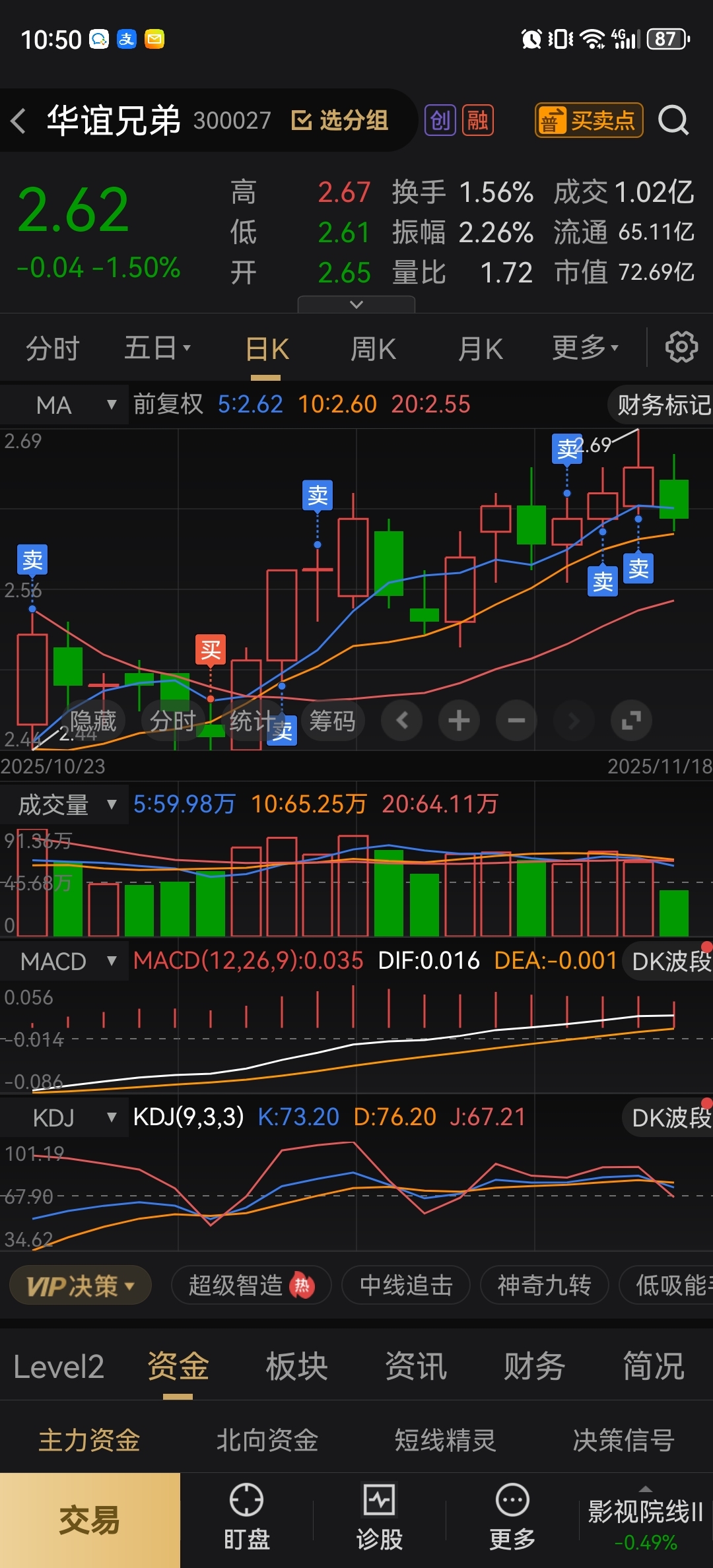Select 短线精灵 sub-tab
This screenshot has height=1568, width=713.
[446, 1440]
